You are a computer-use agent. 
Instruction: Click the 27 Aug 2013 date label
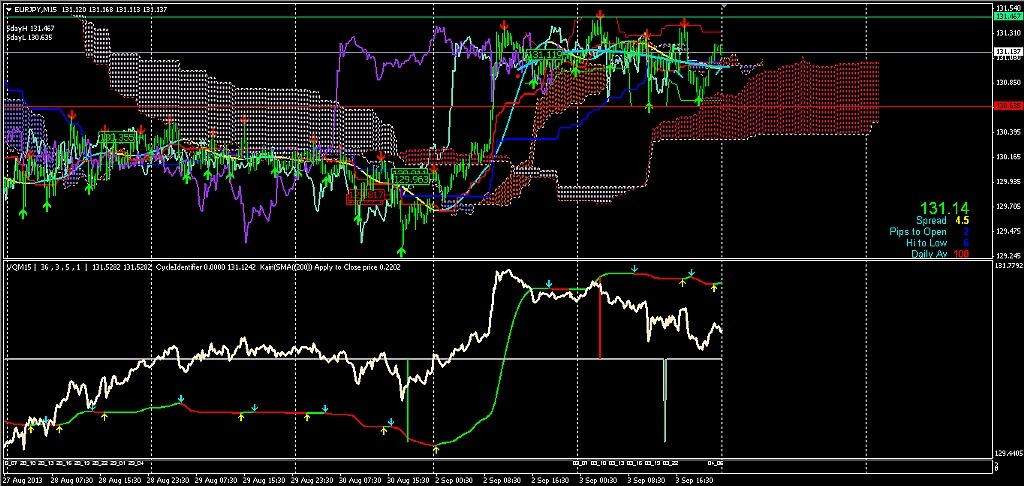[22, 480]
